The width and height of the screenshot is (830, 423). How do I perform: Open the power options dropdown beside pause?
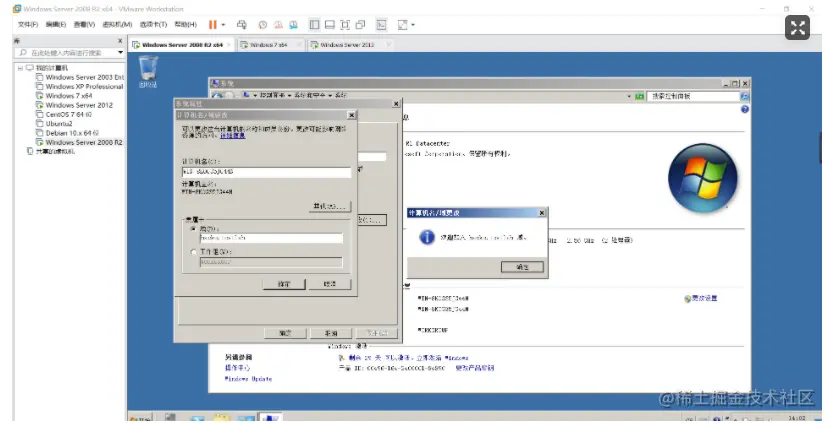tap(223, 25)
